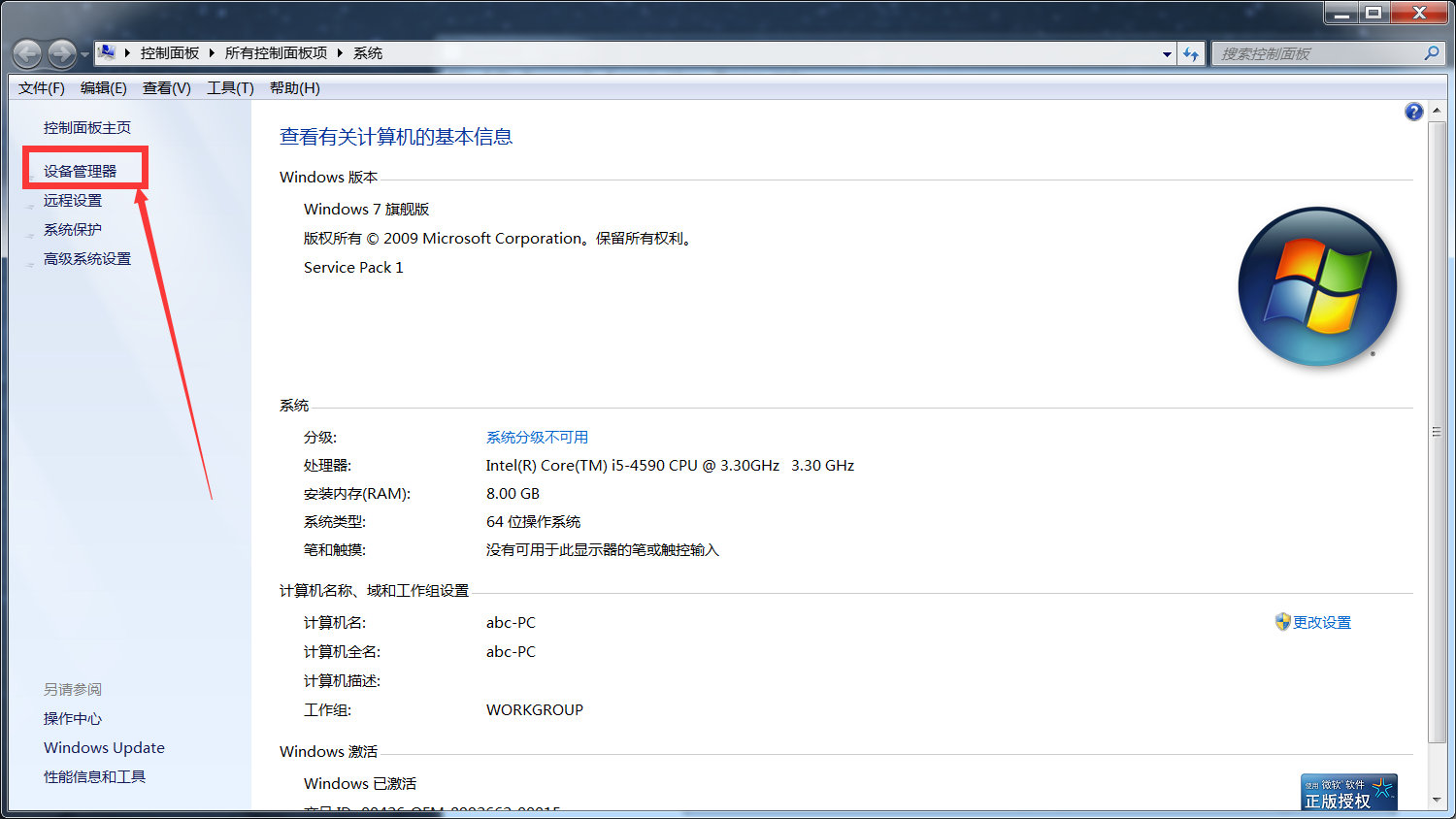Click the blue help question mark icon
The image size is (1456, 819).
pyautogui.click(x=1413, y=112)
